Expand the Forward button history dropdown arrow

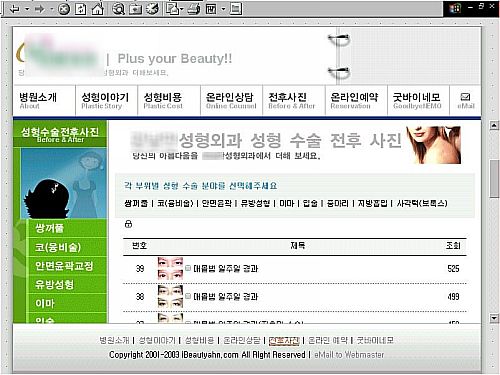pyautogui.click(x=52, y=9)
